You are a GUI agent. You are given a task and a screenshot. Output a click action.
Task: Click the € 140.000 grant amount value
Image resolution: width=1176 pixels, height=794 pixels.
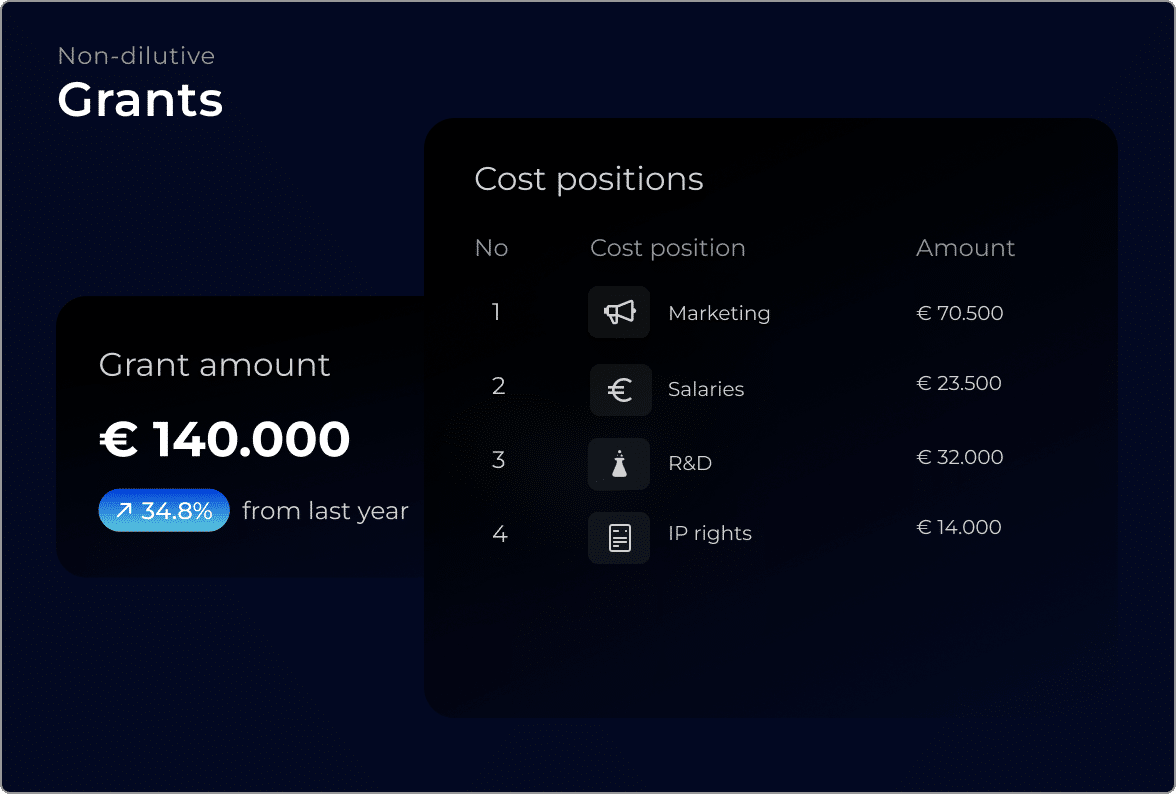click(225, 439)
